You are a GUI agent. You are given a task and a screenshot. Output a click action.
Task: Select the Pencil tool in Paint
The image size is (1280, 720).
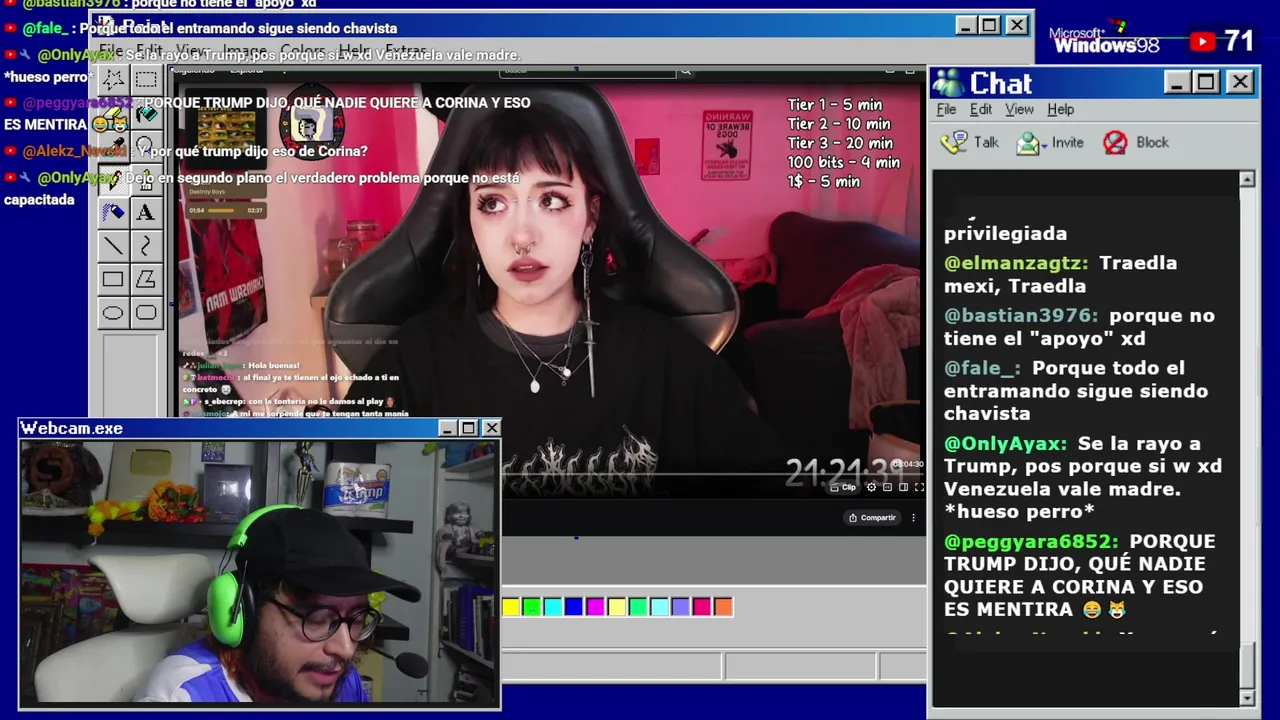pyautogui.click(x=113, y=180)
